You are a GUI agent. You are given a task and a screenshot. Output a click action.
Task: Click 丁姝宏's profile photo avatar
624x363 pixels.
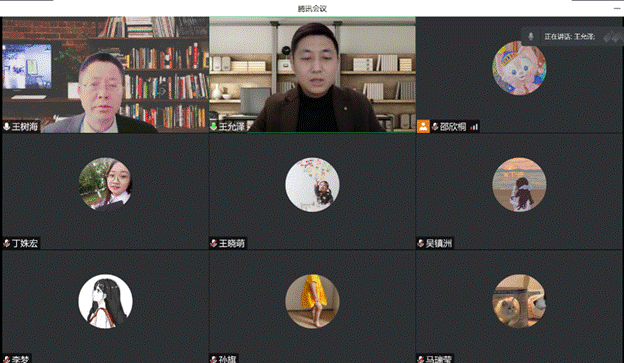tap(105, 184)
